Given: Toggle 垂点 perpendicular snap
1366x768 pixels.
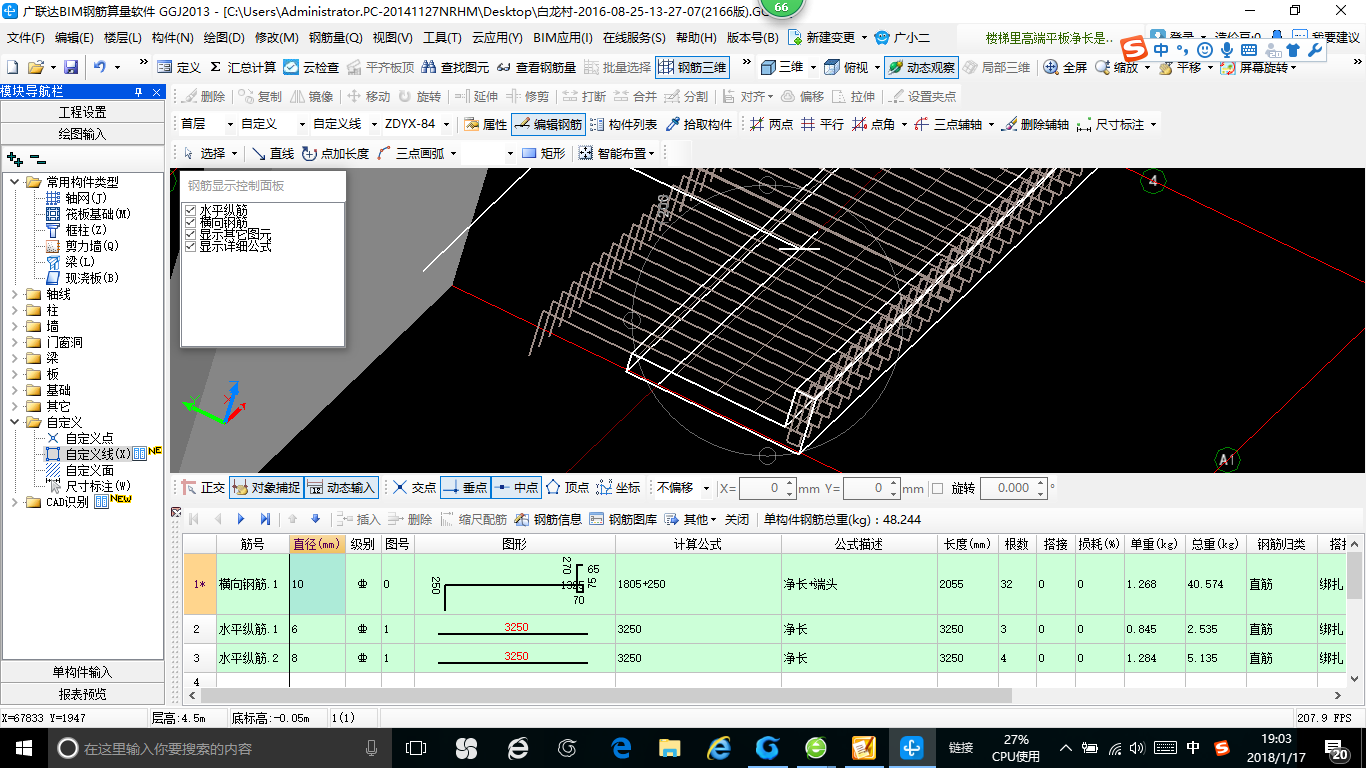Looking at the screenshot, I should (465, 488).
